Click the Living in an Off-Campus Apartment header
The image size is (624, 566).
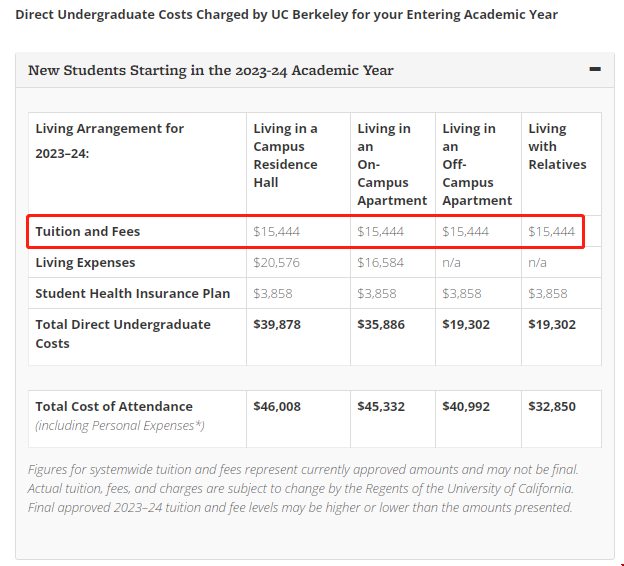pyautogui.click(x=468, y=164)
